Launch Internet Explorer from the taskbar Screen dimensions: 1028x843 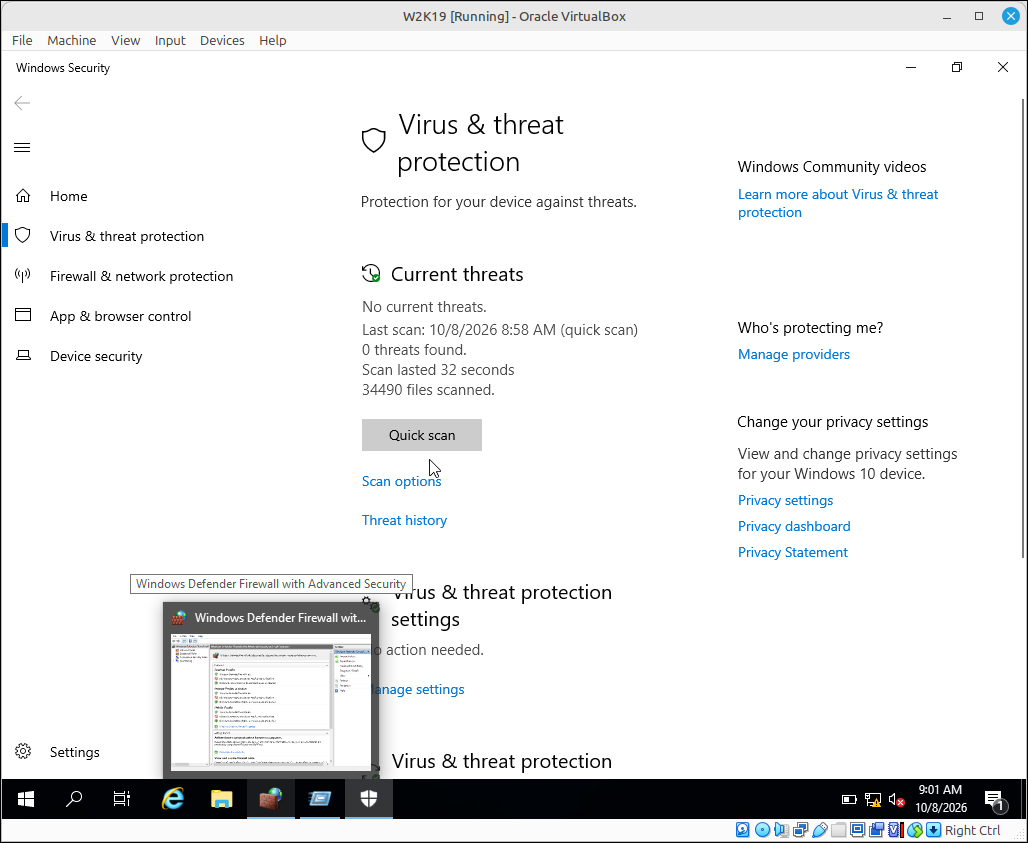173,799
